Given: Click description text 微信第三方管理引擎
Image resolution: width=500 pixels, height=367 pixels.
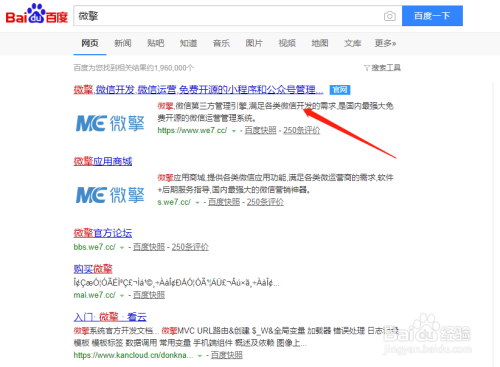Looking at the screenshot, I should 211,106.
